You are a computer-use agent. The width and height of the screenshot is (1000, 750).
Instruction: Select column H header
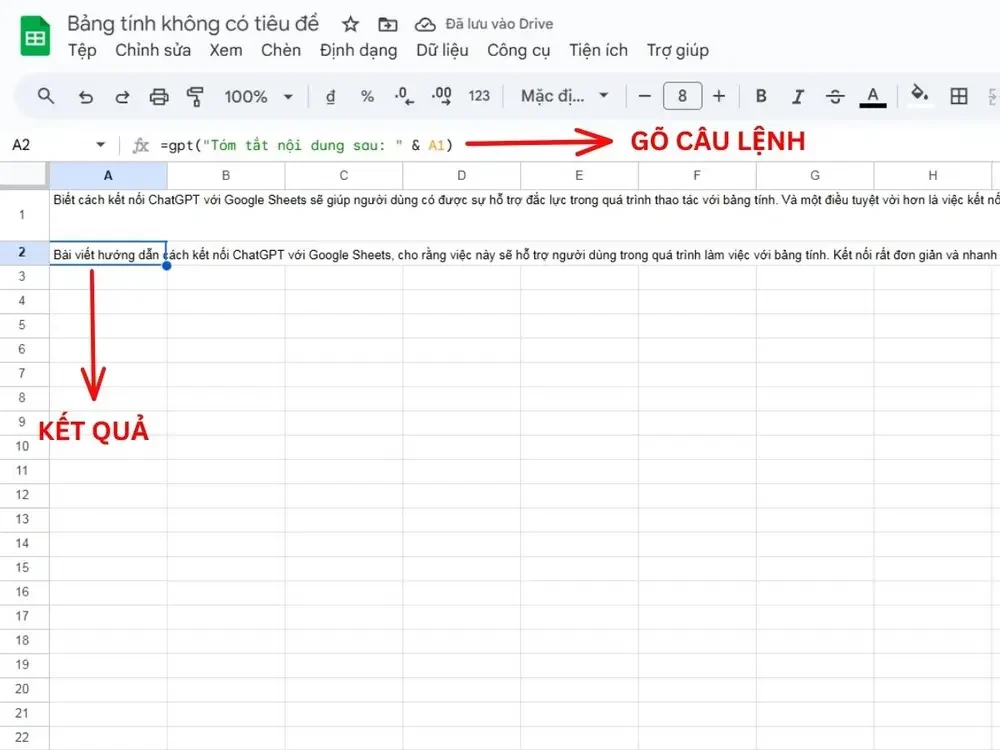point(933,175)
